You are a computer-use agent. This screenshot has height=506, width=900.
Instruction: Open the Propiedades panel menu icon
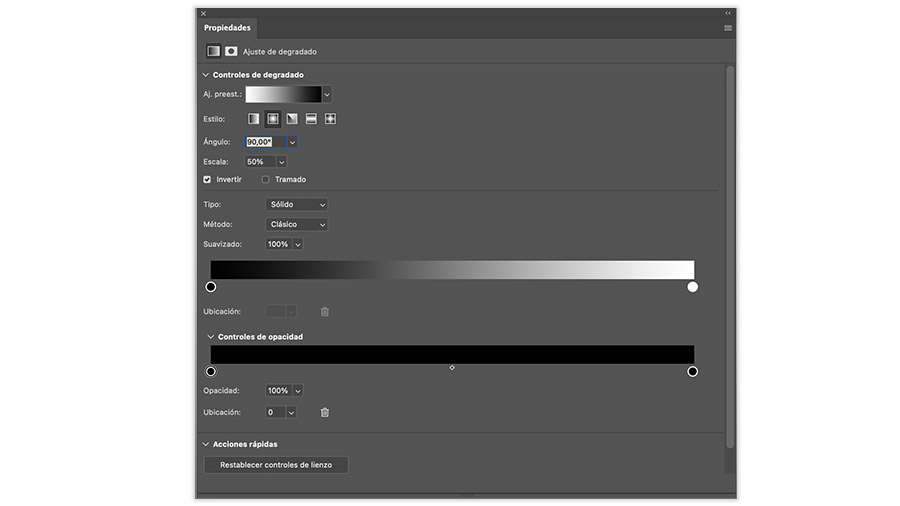(728, 28)
